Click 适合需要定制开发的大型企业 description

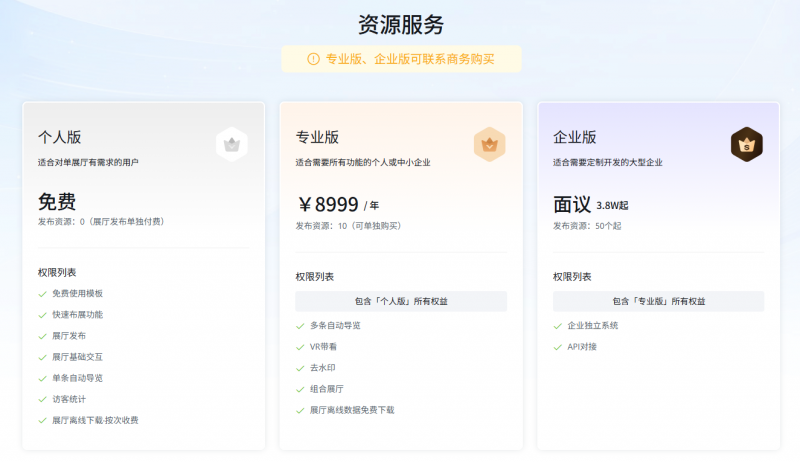[608, 163]
